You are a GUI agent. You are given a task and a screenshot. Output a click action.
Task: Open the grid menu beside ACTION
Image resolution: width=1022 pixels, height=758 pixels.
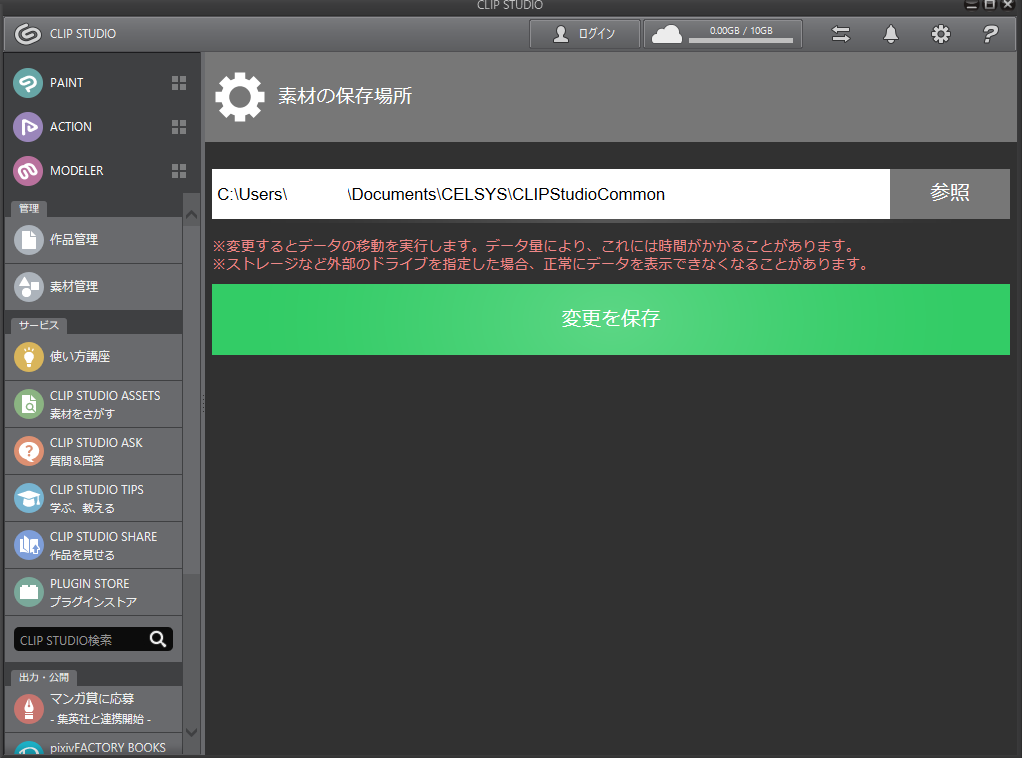(179, 127)
